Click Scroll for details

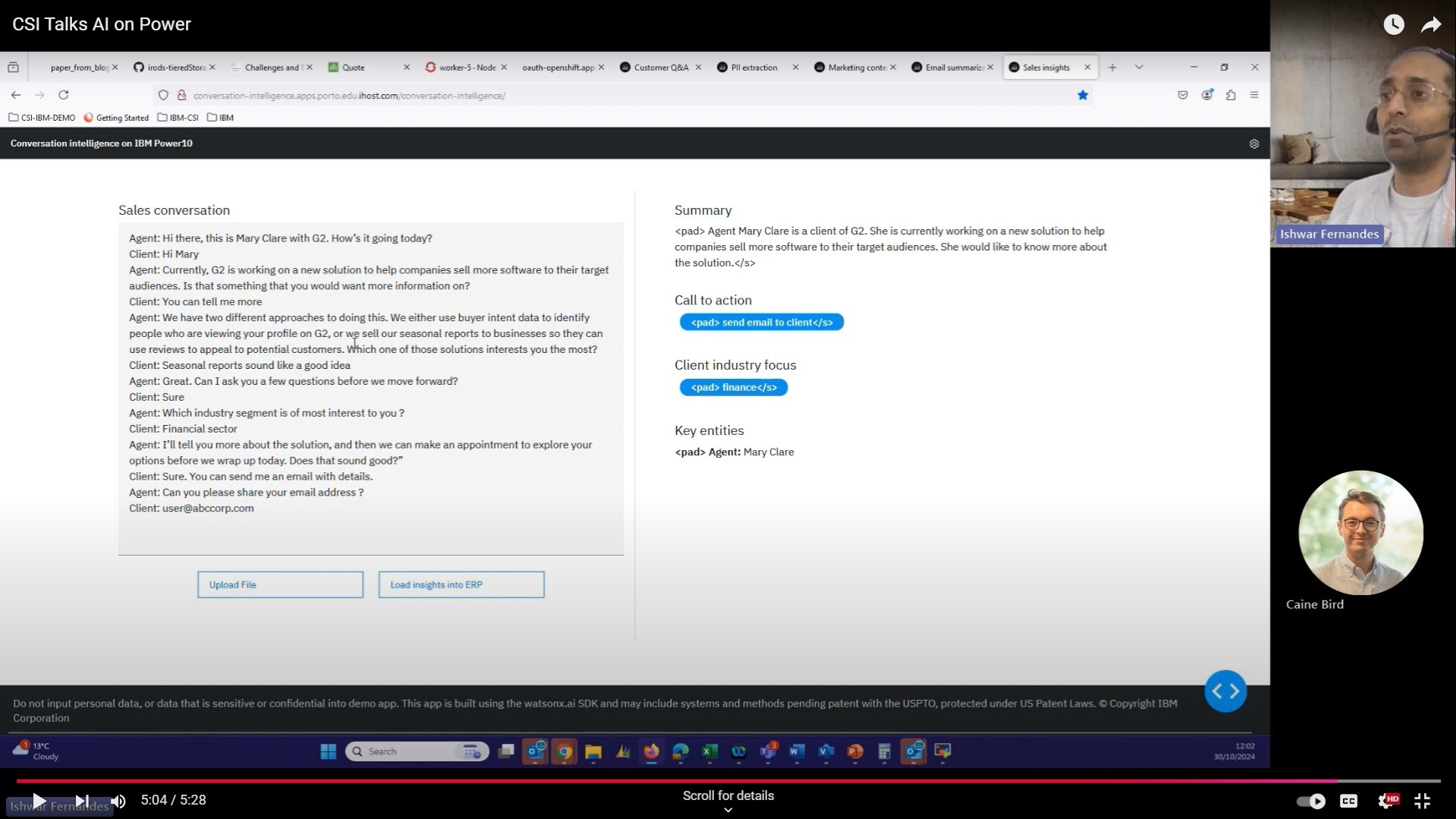coord(728,795)
